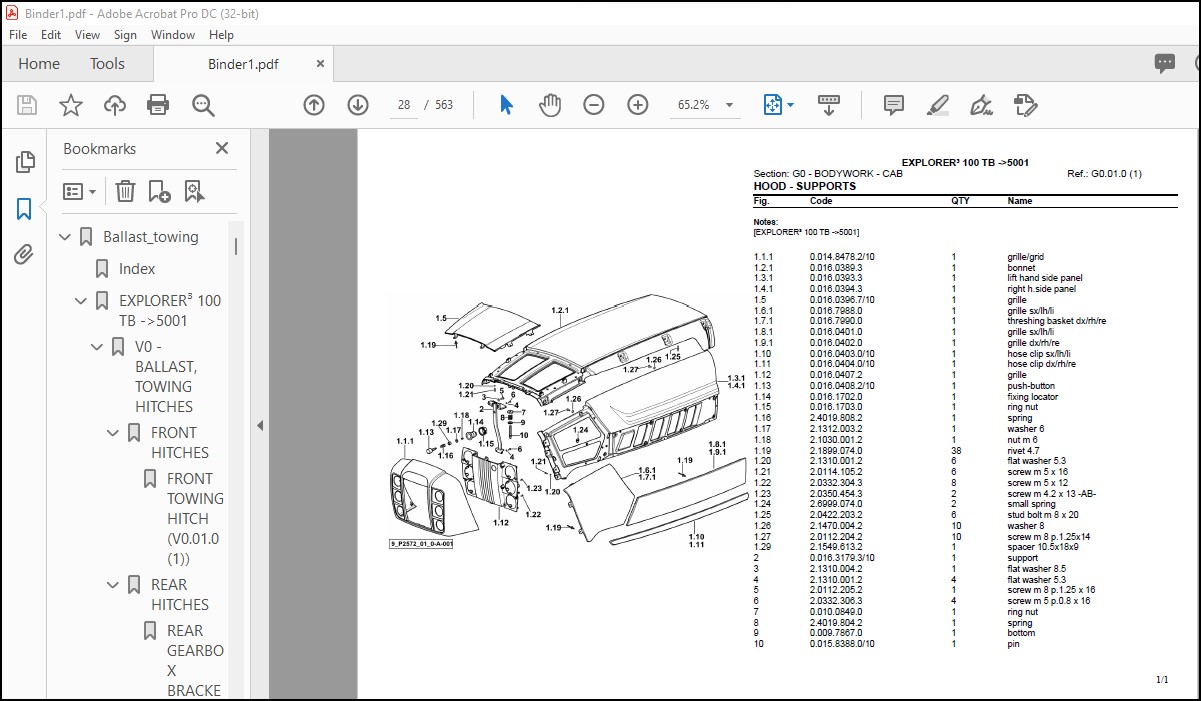
Task: Click the upload to cloud icon
Action: coord(115,105)
